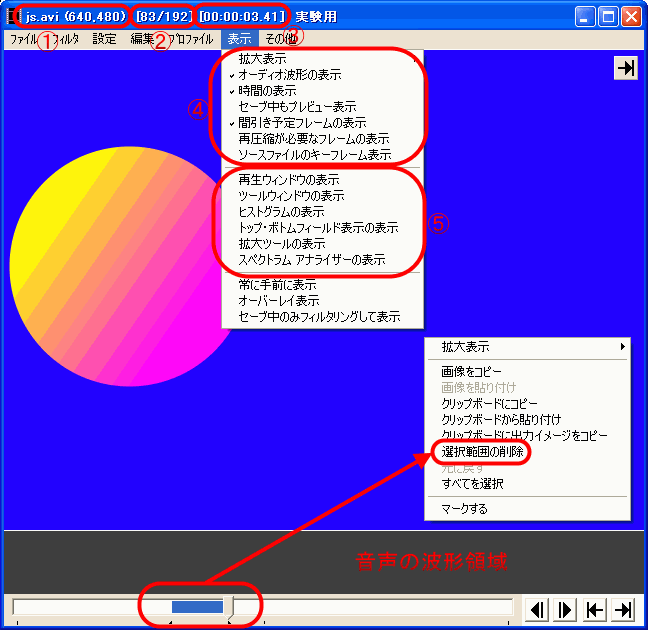Screen dimensions: 648x630
Task: Click the film icon in the title bar
Action: point(14,17)
